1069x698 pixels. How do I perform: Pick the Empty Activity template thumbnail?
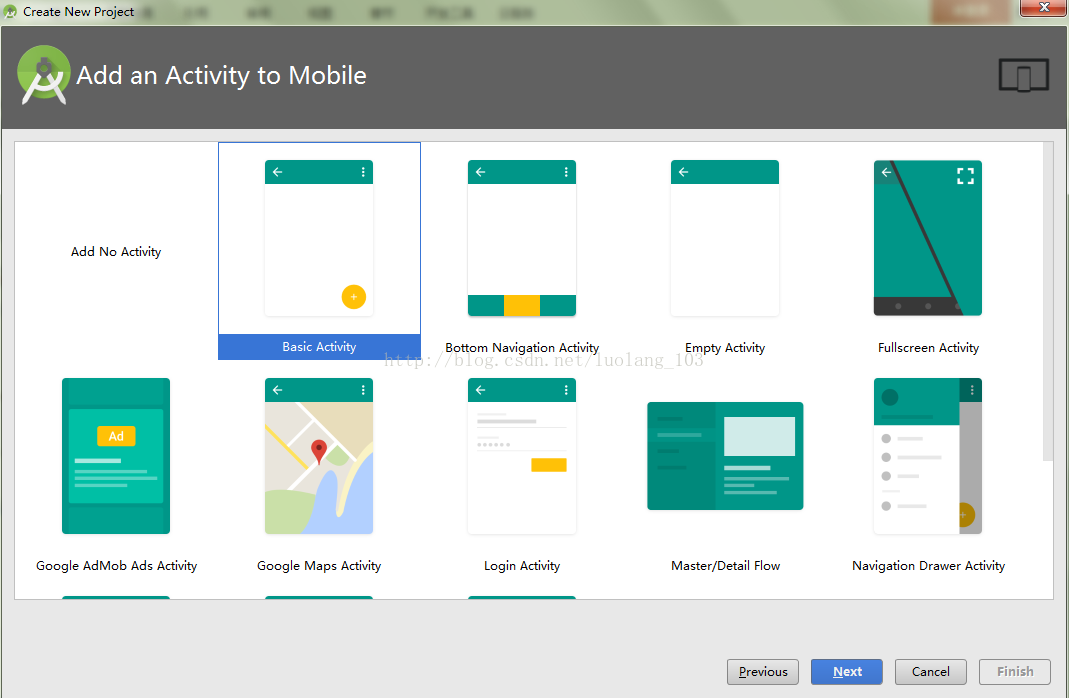pyautogui.click(x=725, y=238)
